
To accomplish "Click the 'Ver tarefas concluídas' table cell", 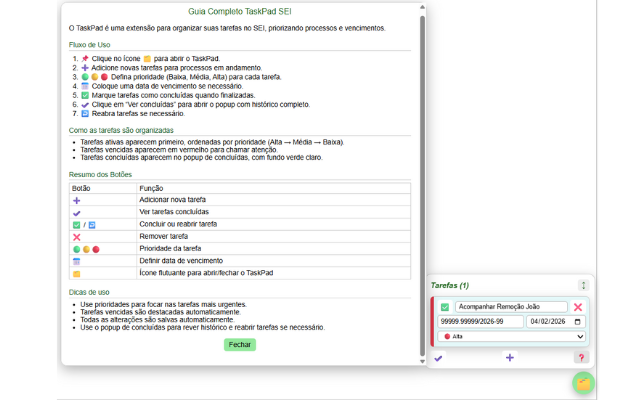I will (x=273, y=212).
